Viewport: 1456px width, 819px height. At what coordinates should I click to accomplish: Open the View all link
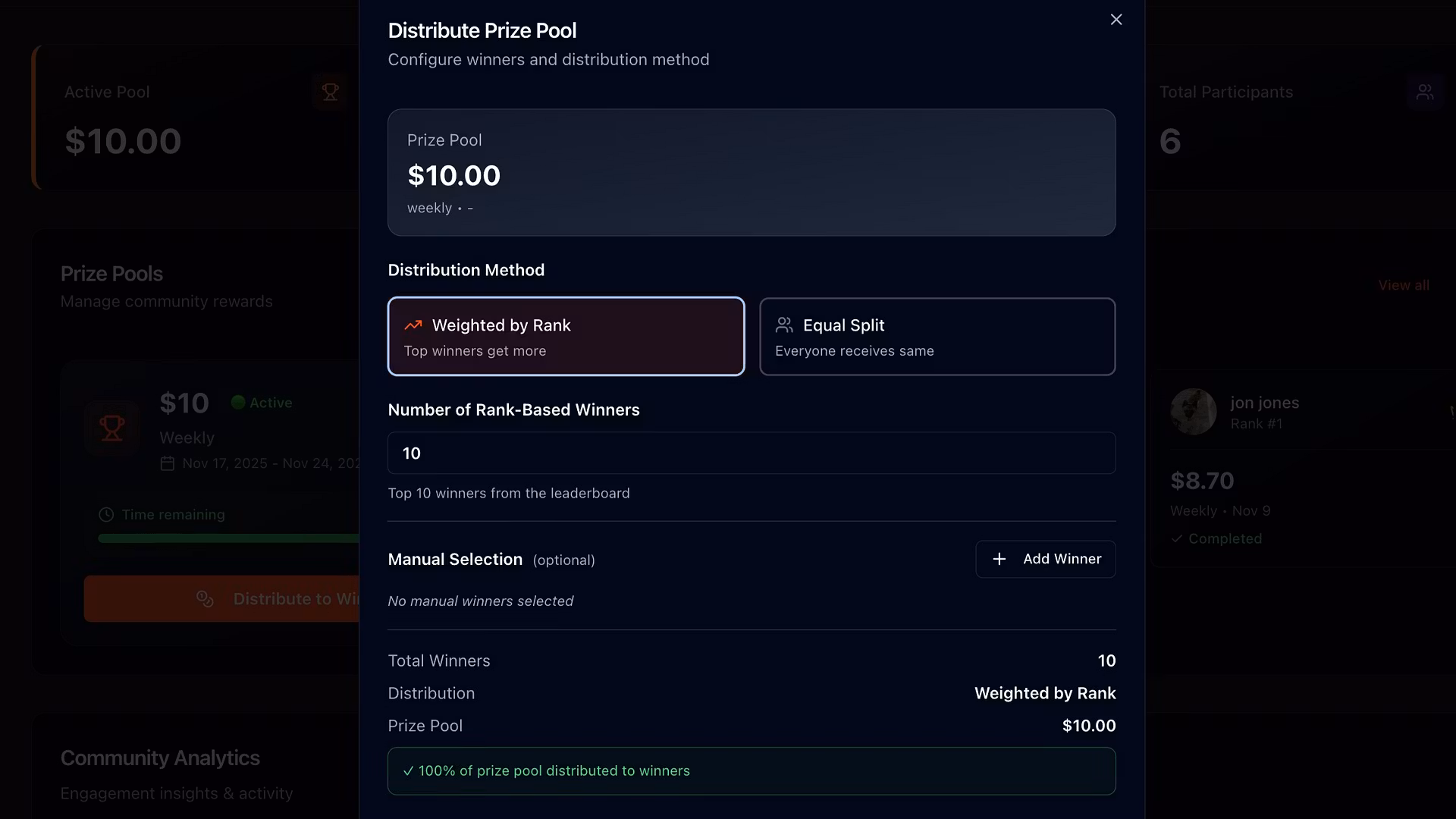[x=1403, y=285]
